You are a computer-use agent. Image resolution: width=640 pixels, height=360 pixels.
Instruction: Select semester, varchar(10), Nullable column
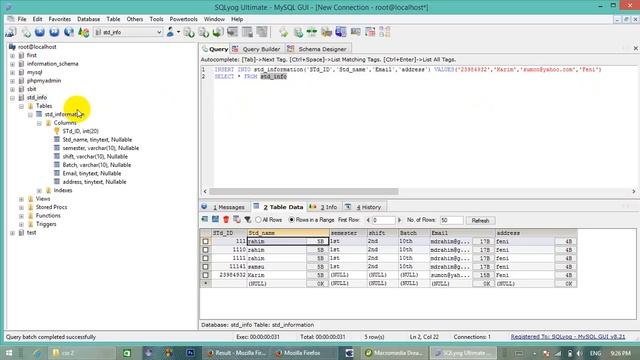click(100, 148)
